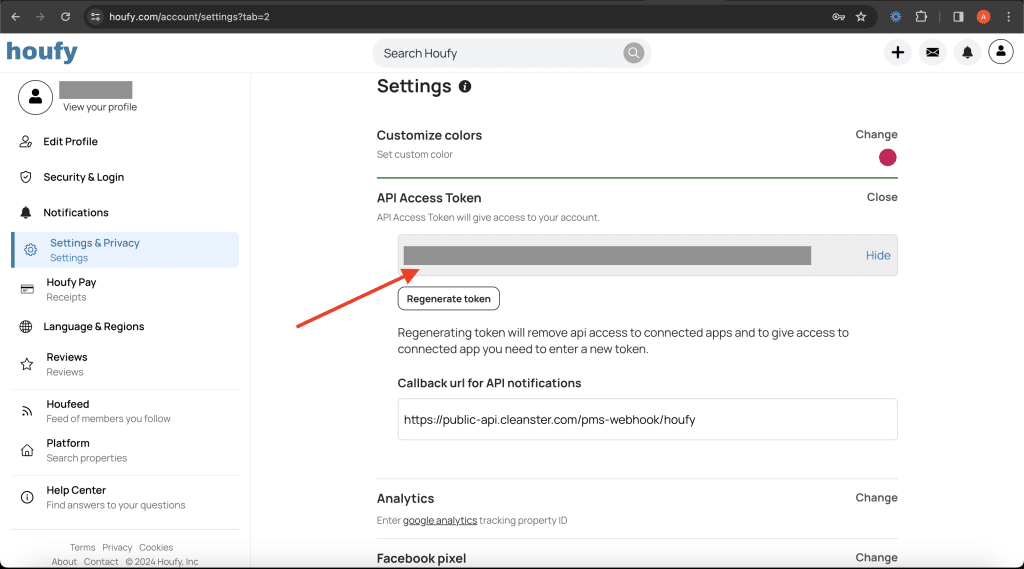Click the Settings info icon

pyautogui.click(x=465, y=86)
